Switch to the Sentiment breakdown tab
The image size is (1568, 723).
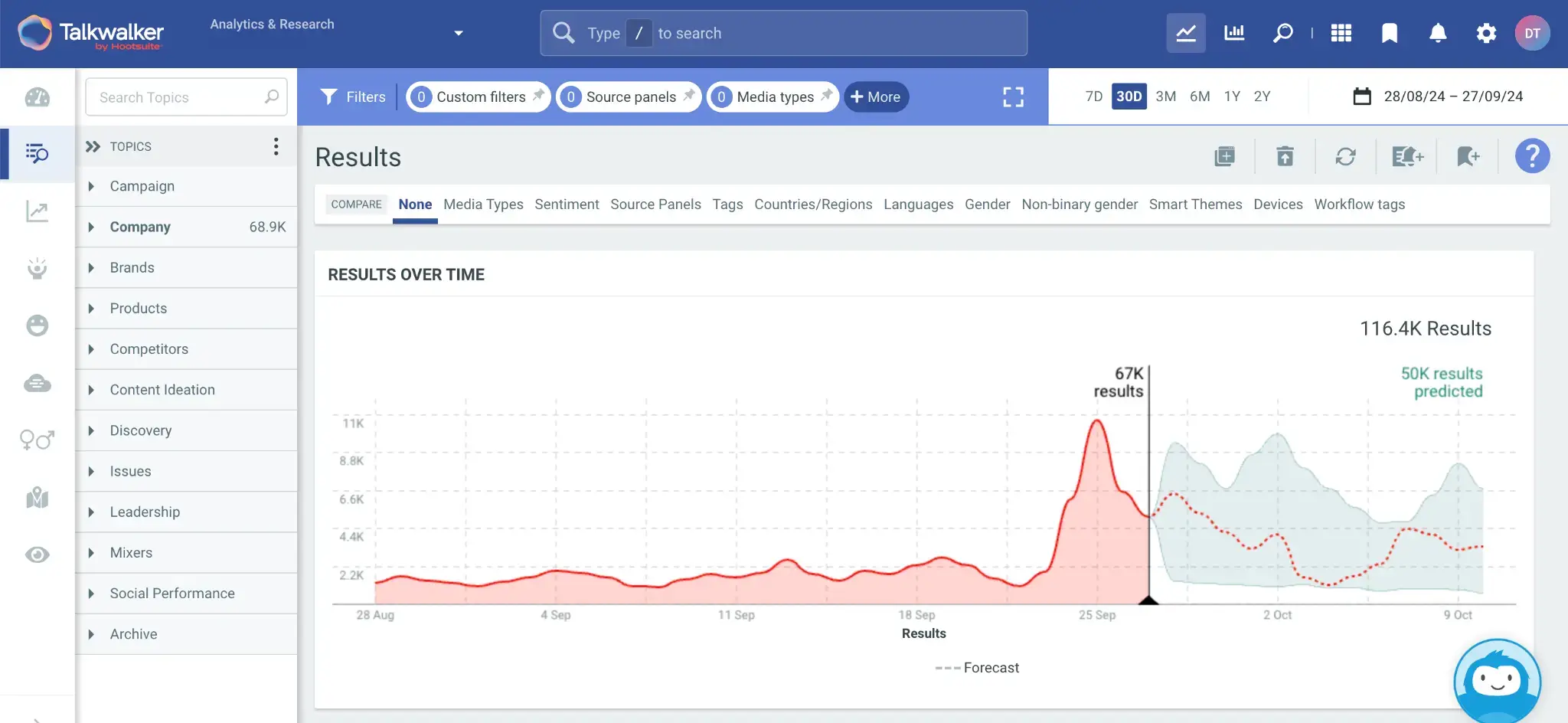(567, 204)
